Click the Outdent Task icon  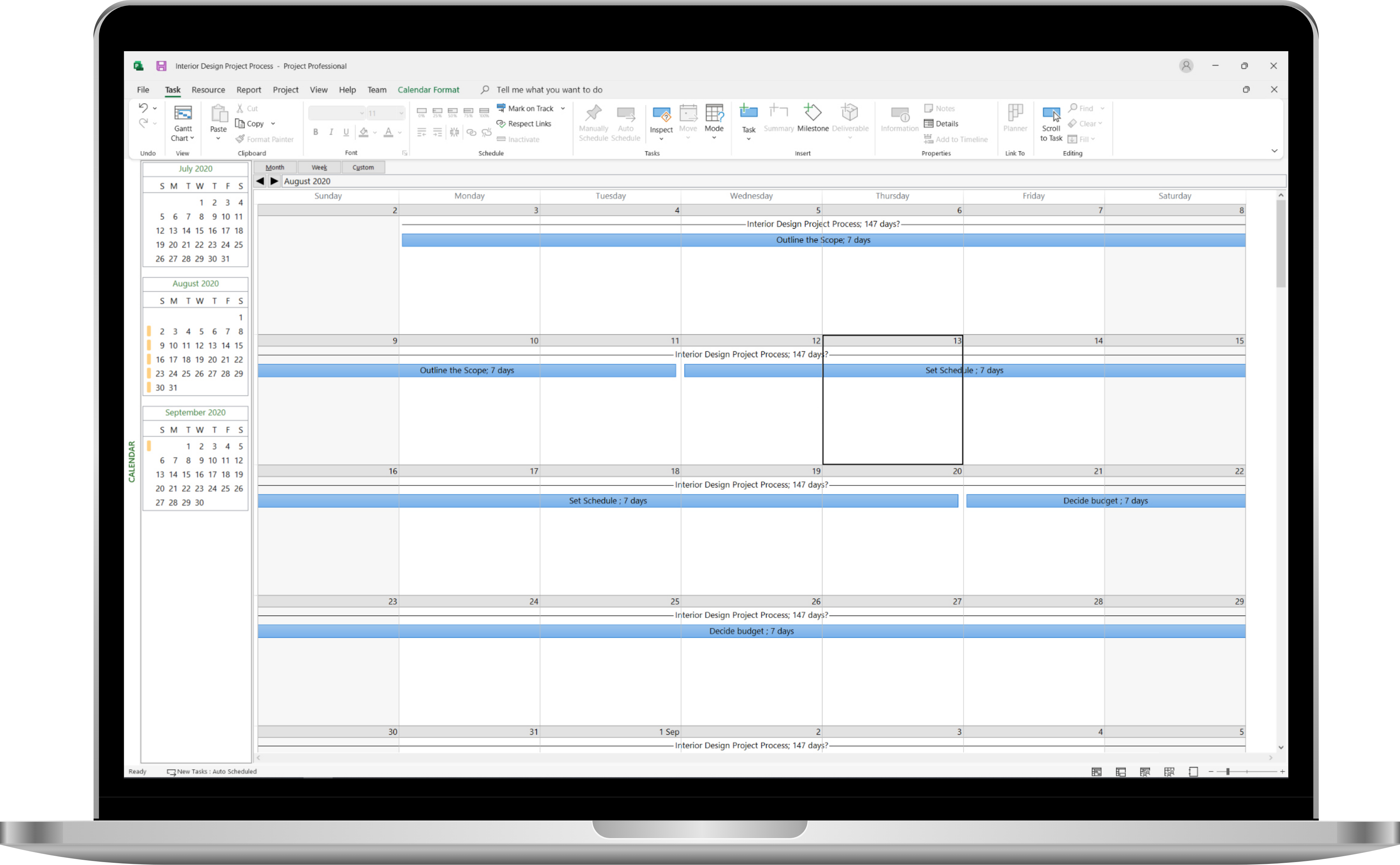pos(422,132)
